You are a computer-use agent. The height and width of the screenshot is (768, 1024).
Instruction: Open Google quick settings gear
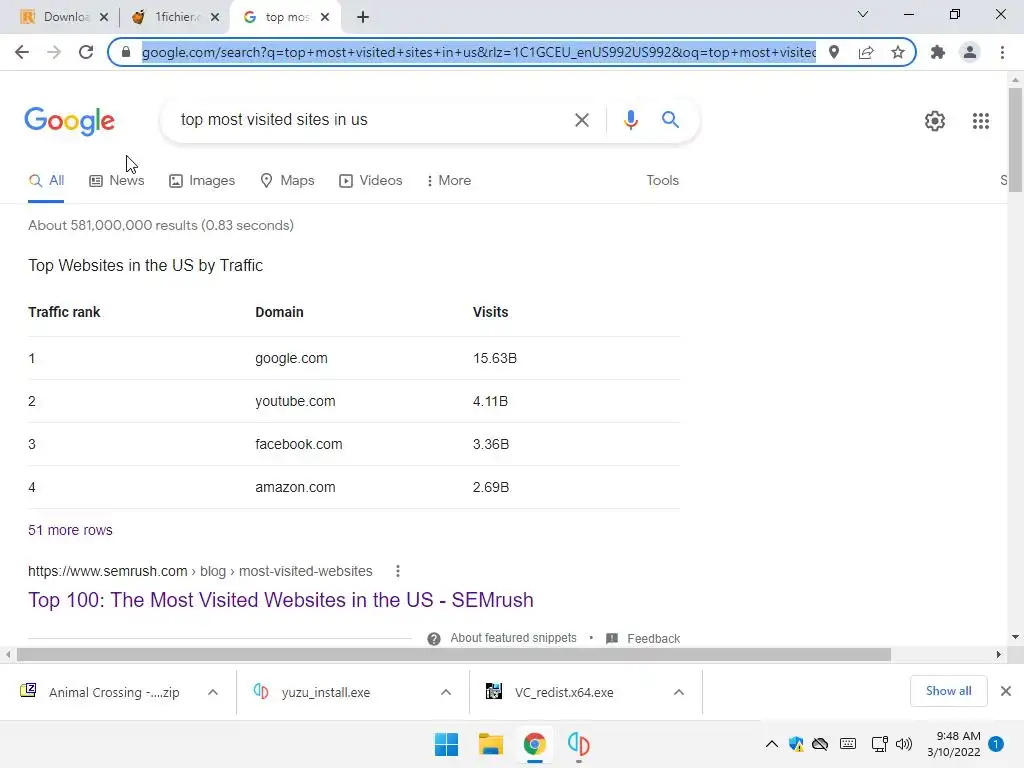935,121
